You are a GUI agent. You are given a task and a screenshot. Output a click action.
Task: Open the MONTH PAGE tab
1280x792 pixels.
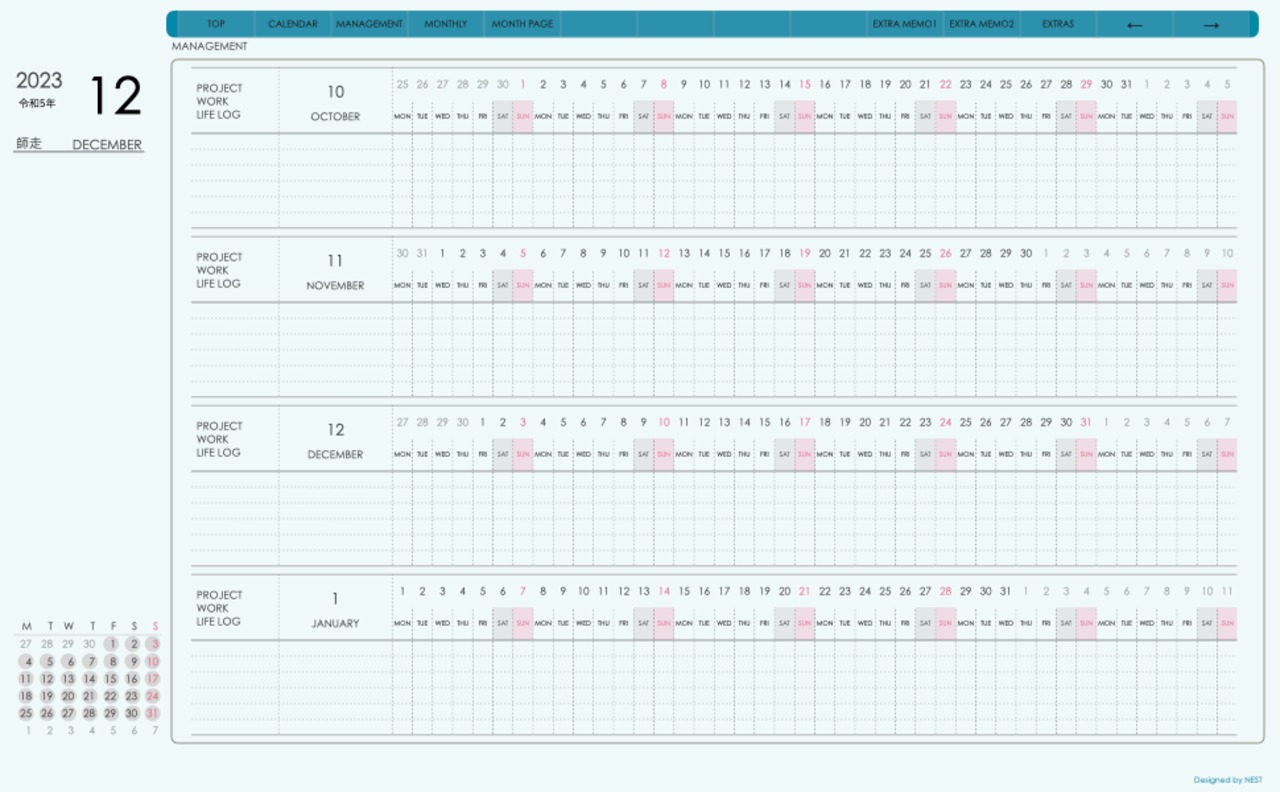[x=522, y=24]
